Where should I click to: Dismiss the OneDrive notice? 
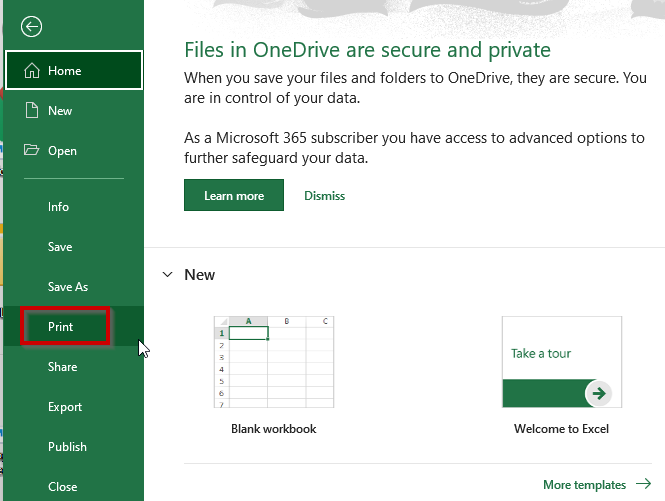click(x=324, y=196)
